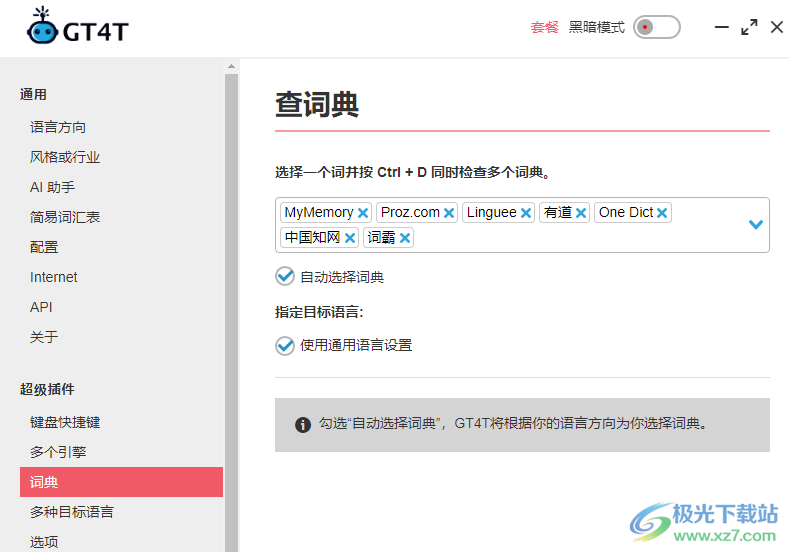This screenshot has height=552, width=789.
Task: Go to 语言方向 settings
Action: (58, 127)
